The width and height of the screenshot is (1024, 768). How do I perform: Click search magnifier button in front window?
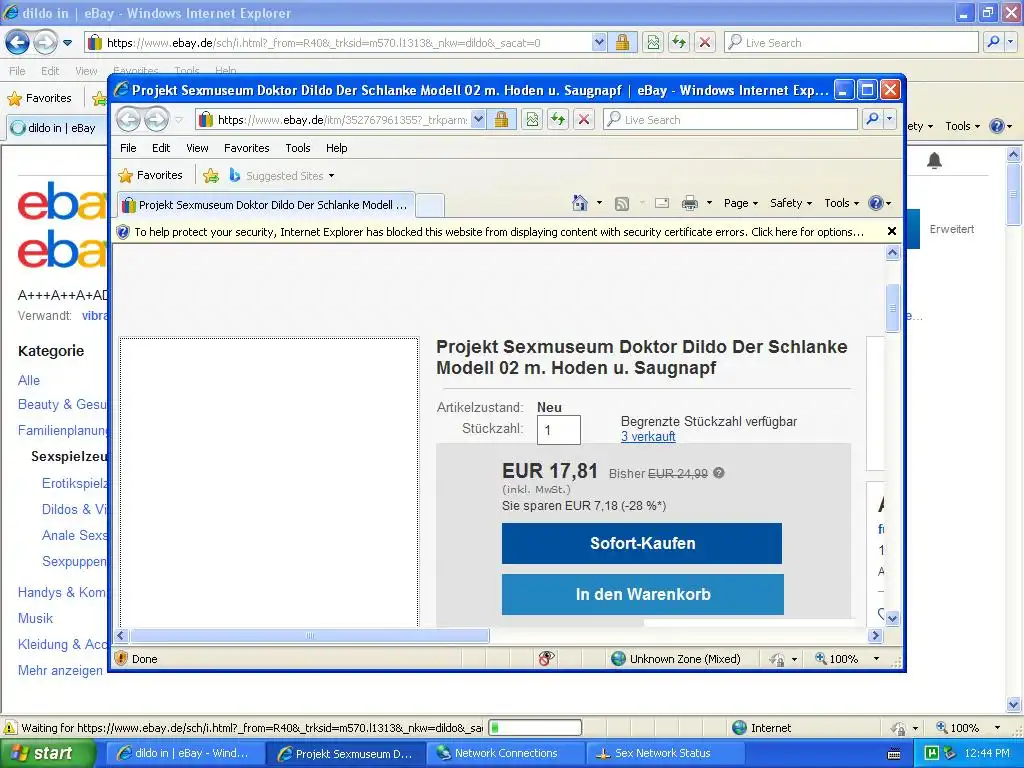(x=873, y=120)
